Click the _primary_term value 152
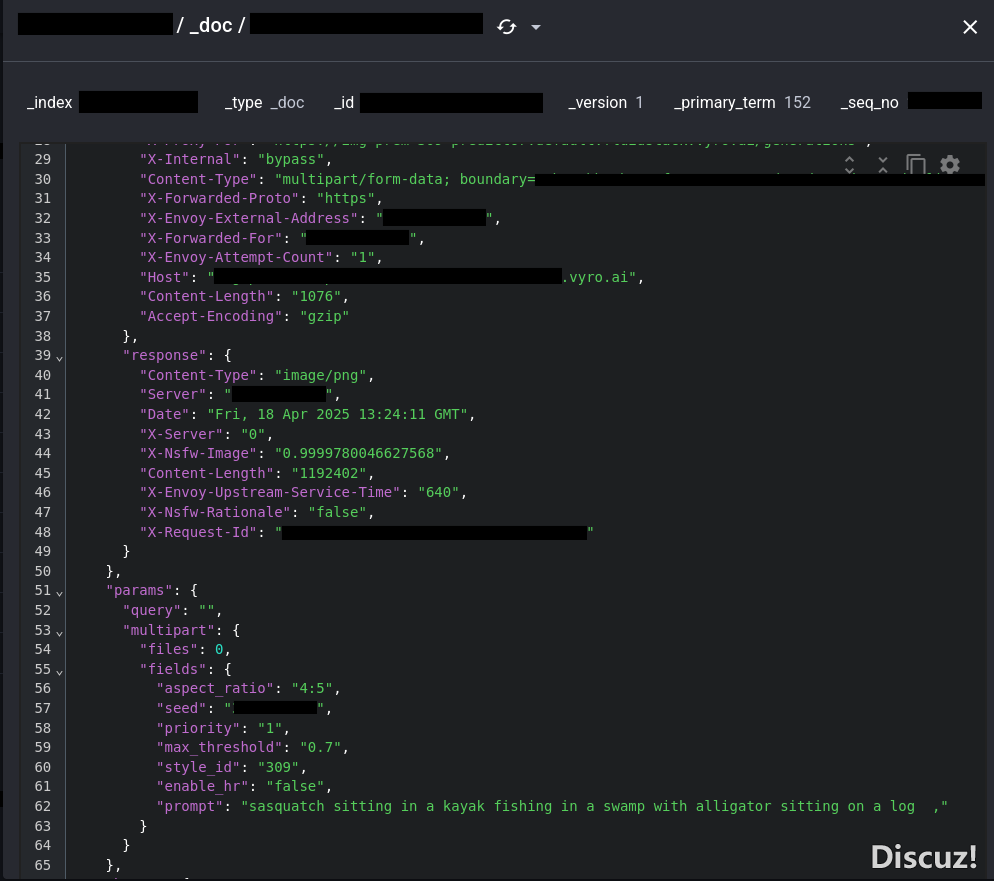 797,103
